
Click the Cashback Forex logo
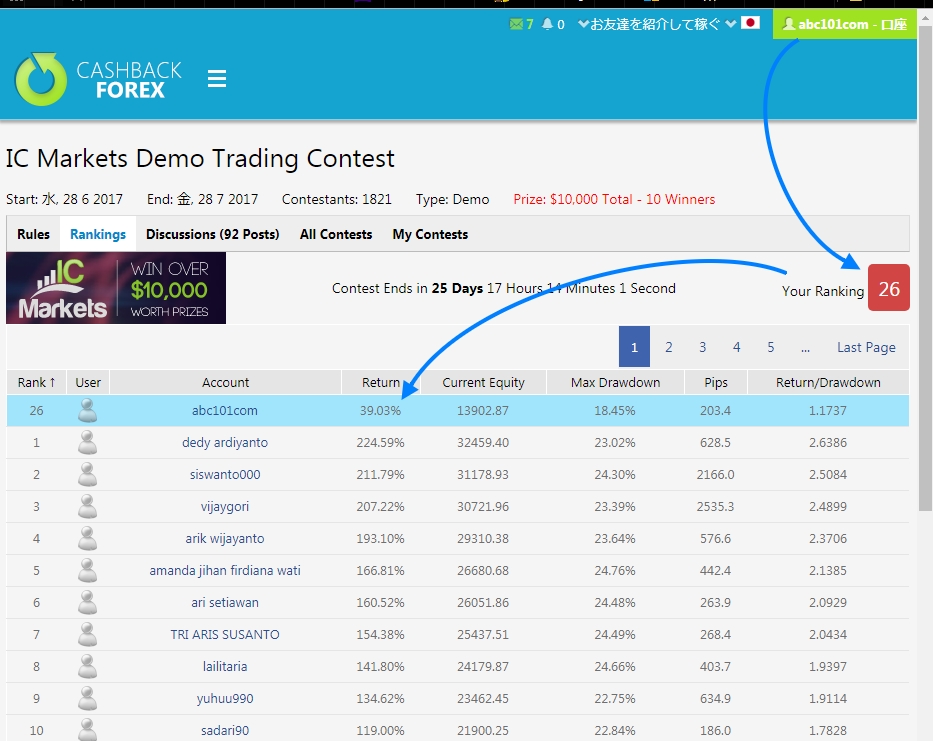click(x=98, y=79)
